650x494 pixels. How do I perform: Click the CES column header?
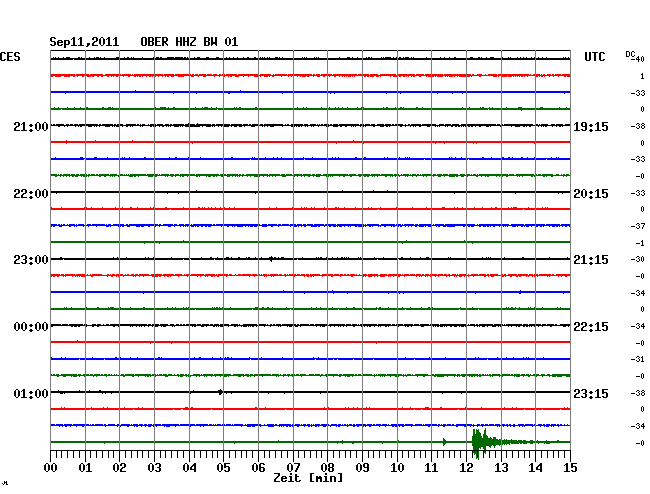(x=10, y=57)
